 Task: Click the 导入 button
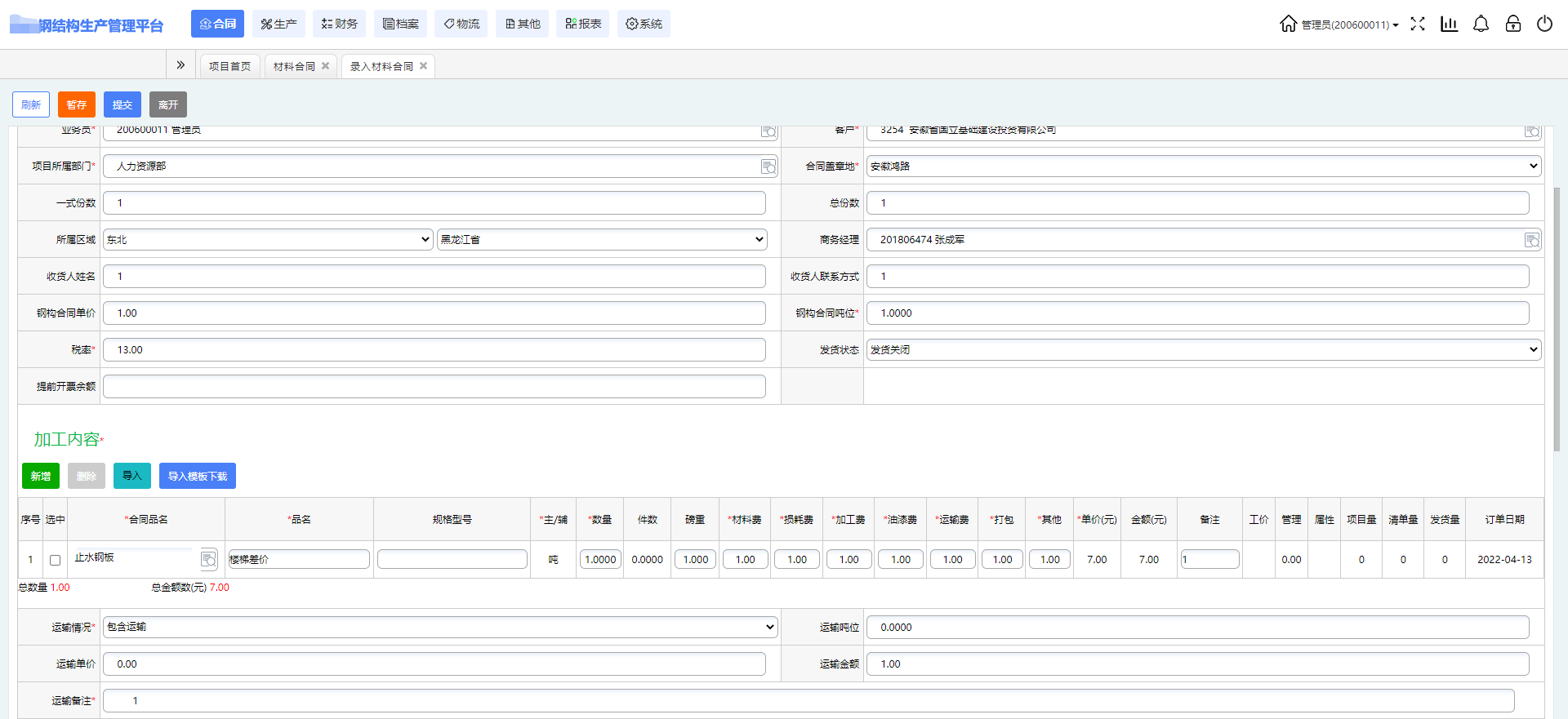[132, 476]
